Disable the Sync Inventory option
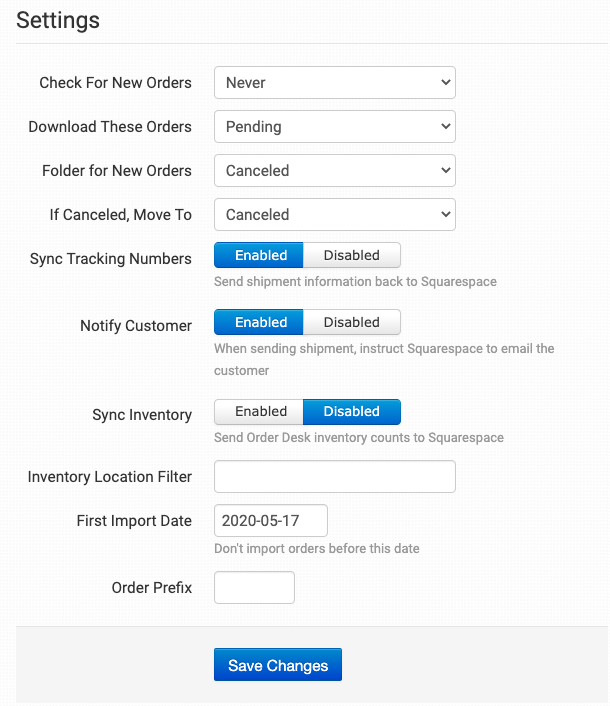Image resolution: width=610 pixels, height=706 pixels. point(351,411)
